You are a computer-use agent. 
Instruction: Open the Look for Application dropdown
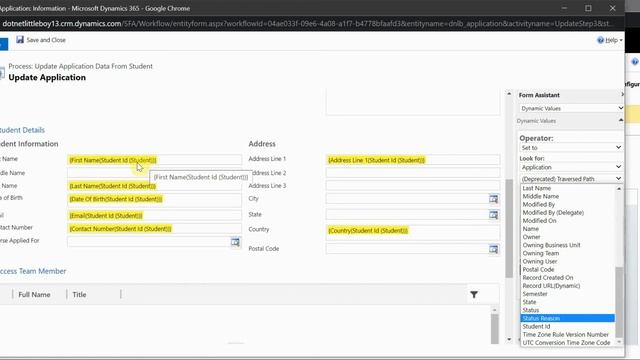[571, 167]
